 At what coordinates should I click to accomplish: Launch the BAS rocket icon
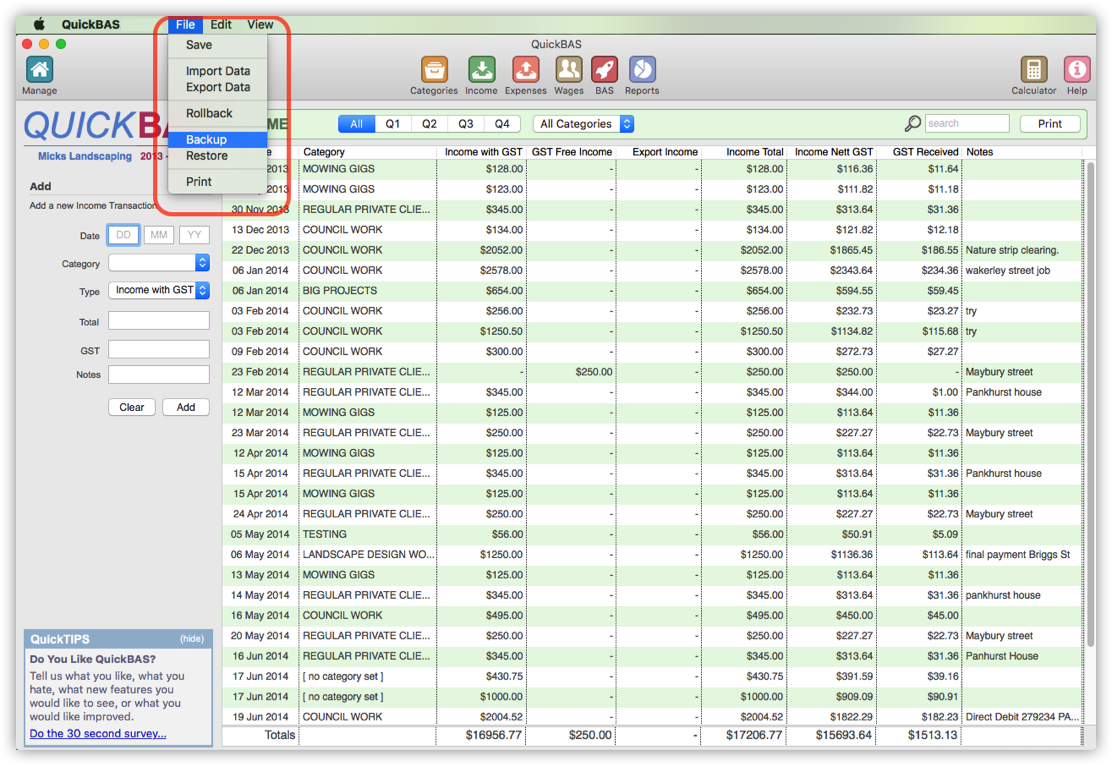pyautogui.click(x=605, y=68)
